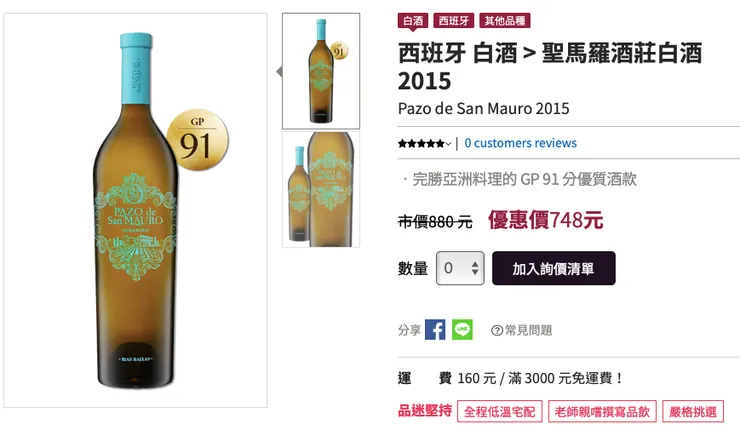Decrease quantity with the down arrow

click(475, 272)
